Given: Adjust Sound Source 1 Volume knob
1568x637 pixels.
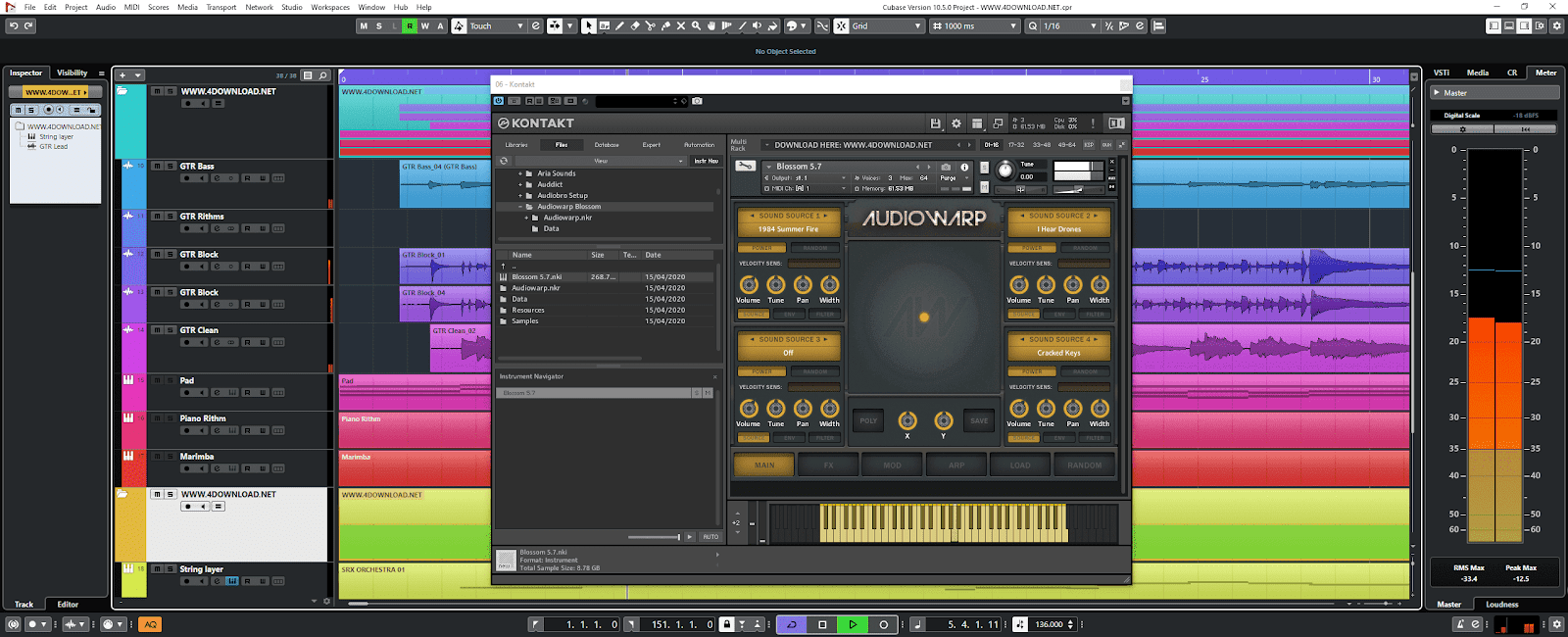Looking at the screenshot, I should (749, 285).
